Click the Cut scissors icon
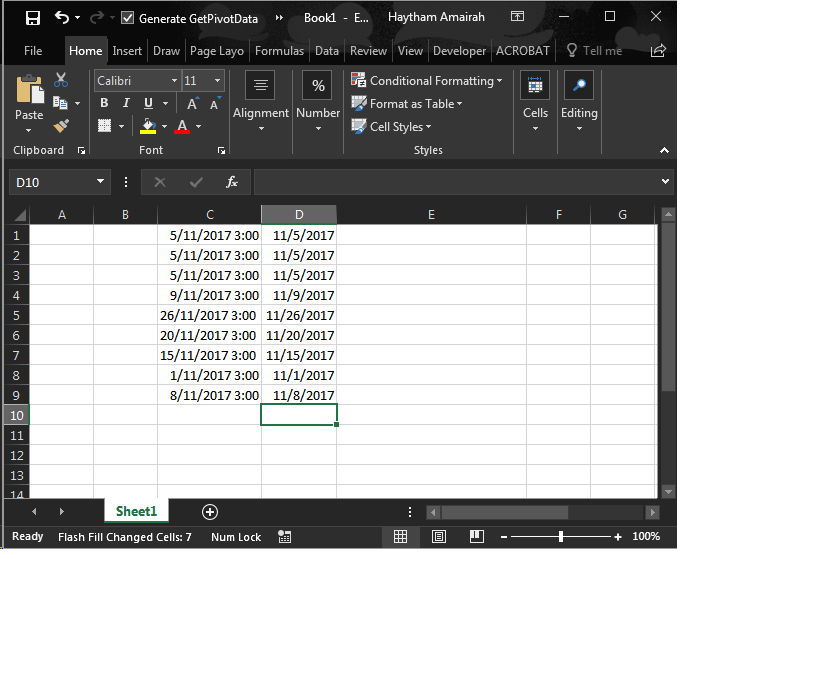Screen dimensions: 831x691 61,80
